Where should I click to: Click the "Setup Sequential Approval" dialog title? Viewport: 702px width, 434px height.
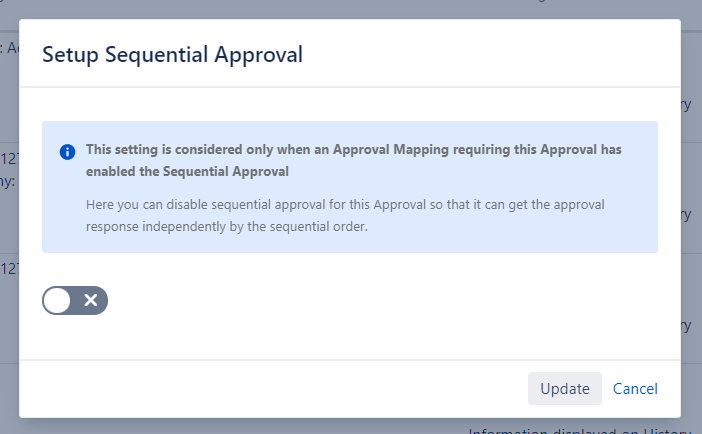coord(172,54)
